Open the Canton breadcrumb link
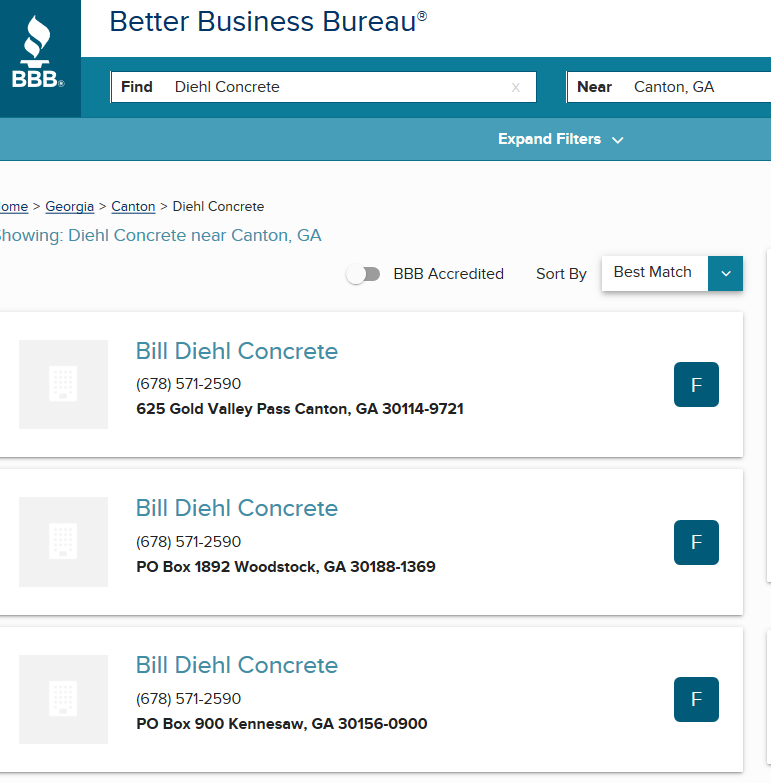This screenshot has height=783, width=771. [133, 206]
